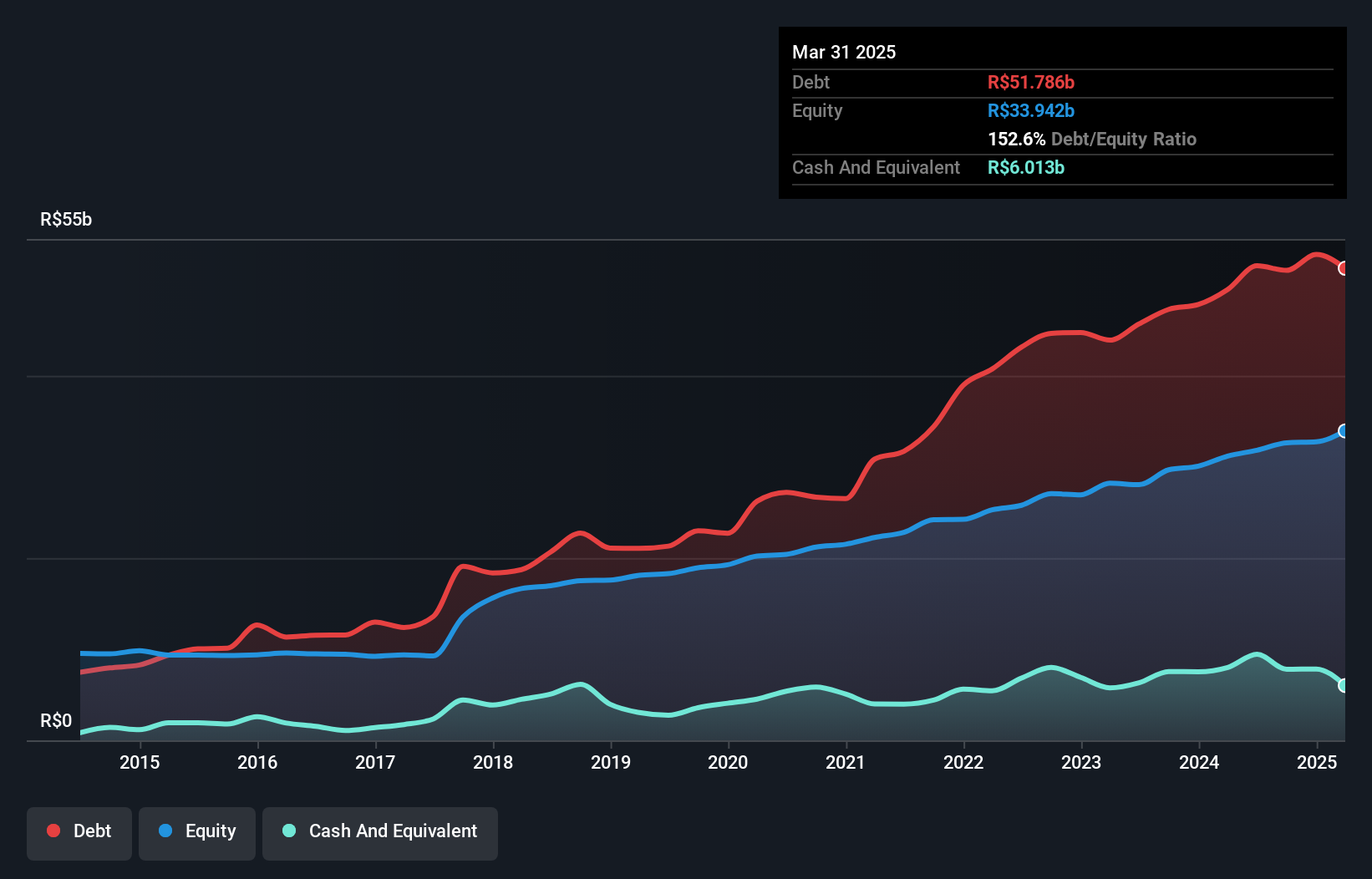Click the R$55b y-axis label
The image size is (1372, 879).
(x=66, y=219)
